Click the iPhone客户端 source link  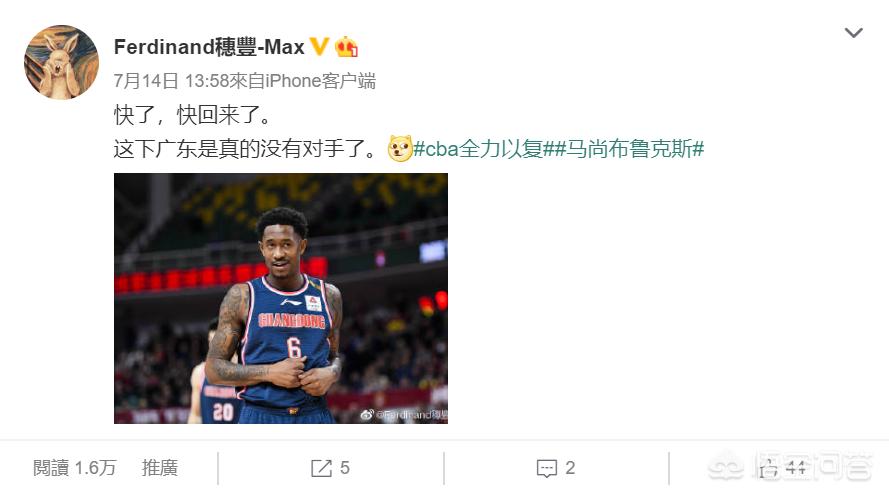[x=320, y=81]
